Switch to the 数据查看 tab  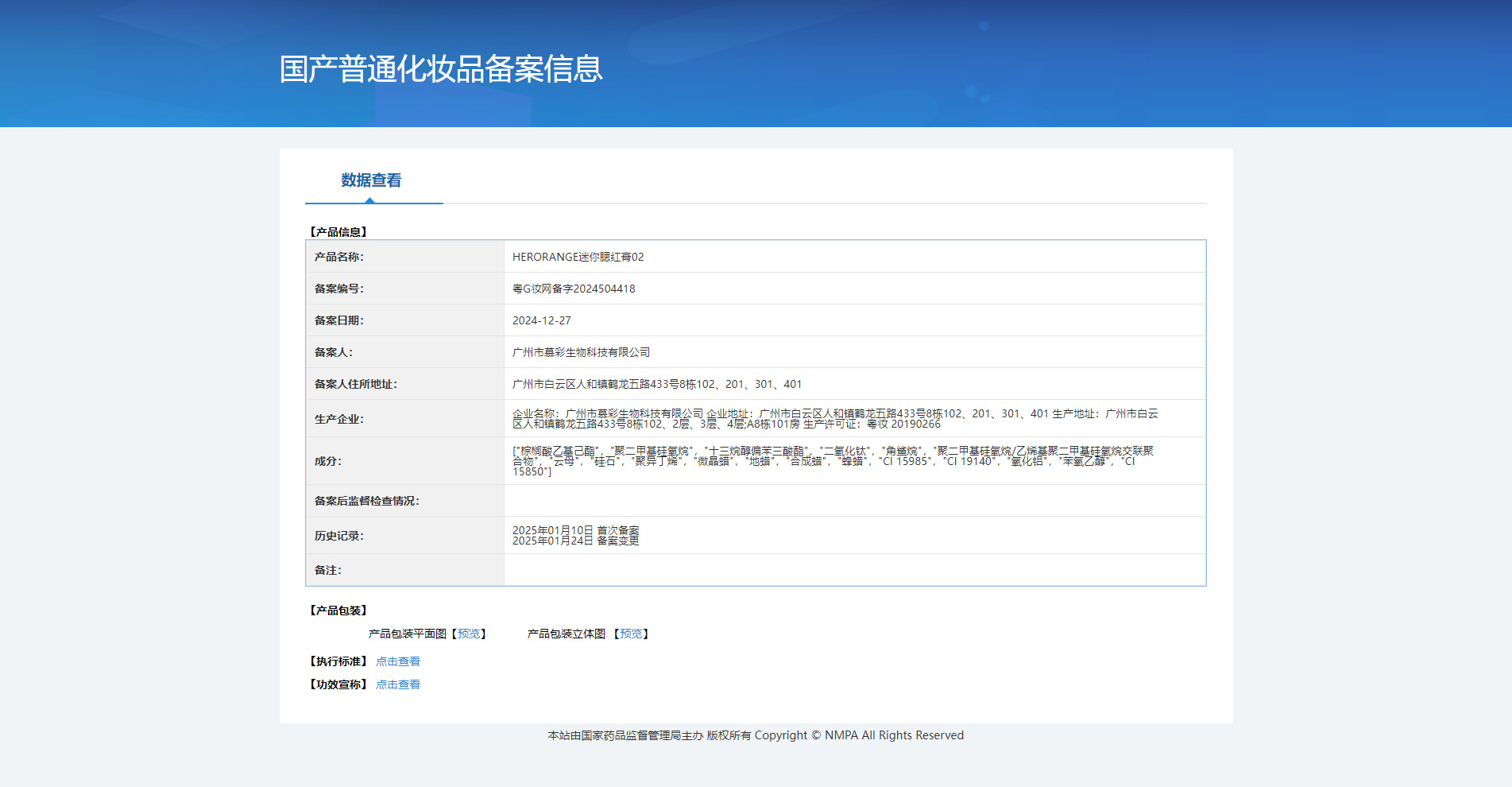(371, 180)
